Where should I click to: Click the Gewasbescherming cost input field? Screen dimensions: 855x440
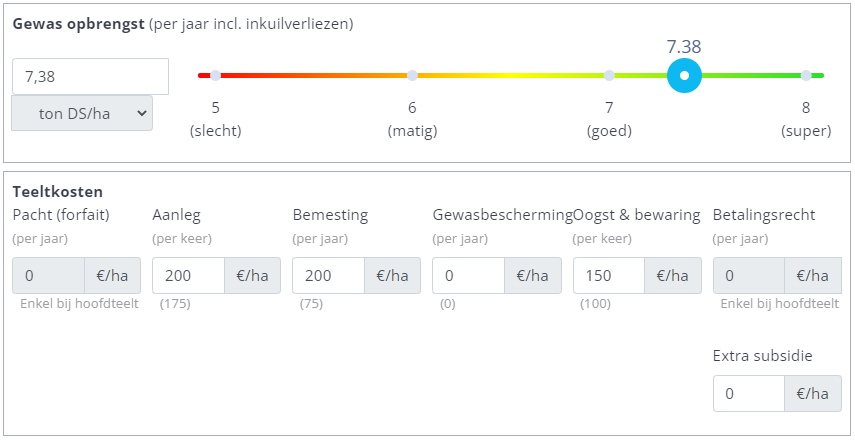pos(468,275)
